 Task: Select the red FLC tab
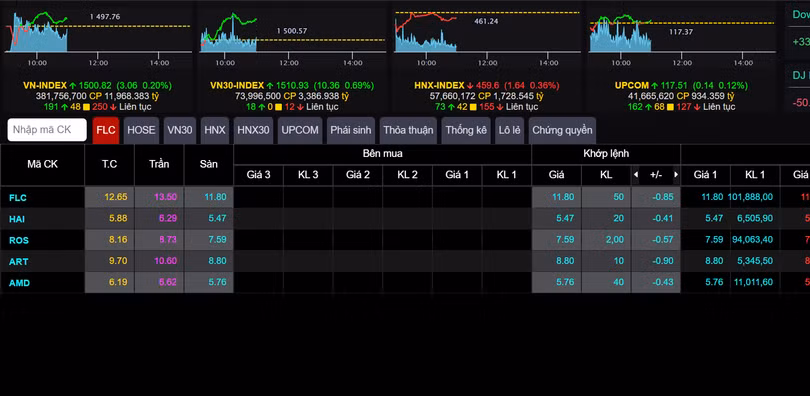(x=106, y=130)
